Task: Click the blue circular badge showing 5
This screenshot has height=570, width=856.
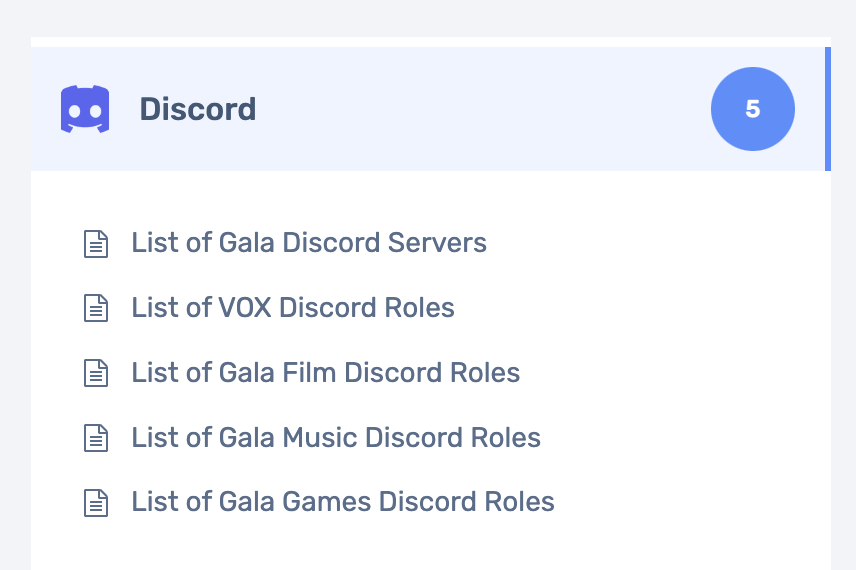Action: tap(753, 109)
